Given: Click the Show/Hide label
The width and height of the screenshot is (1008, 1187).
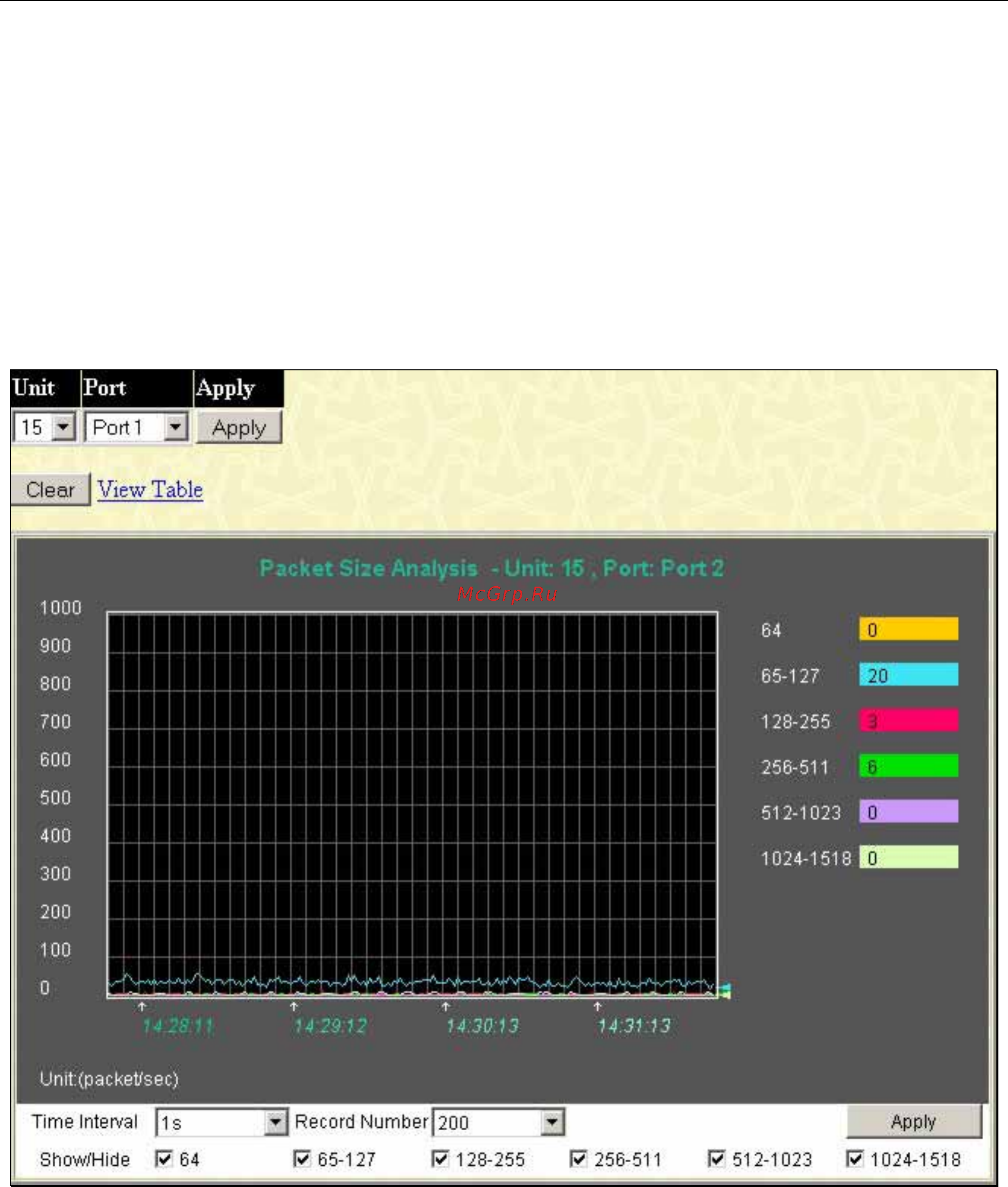Looking at the screenshot, I should tap(85, 1160).
